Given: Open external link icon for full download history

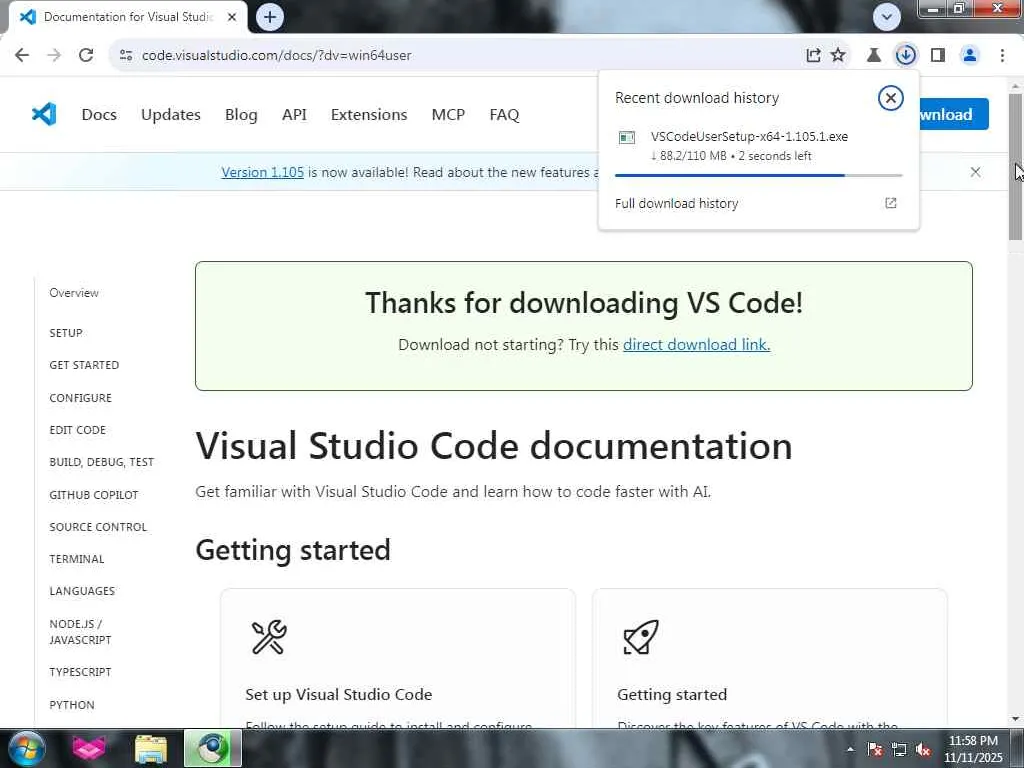Looking at the screenshot, I should [x=891, y=203].
